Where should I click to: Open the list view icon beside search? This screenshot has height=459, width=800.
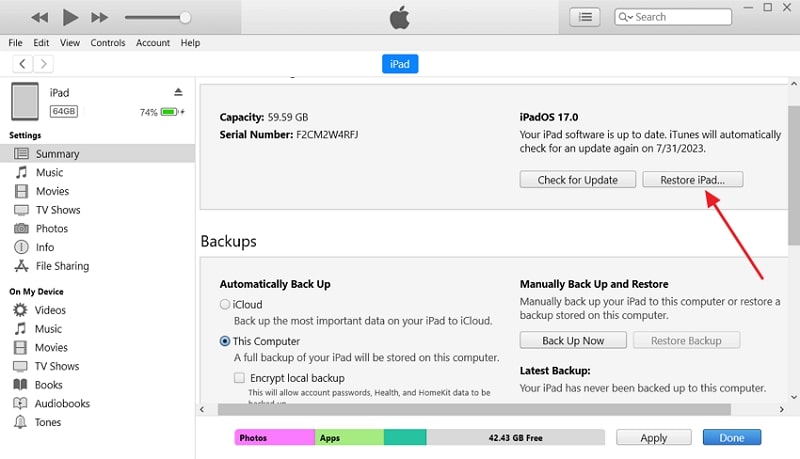[585, 17]
